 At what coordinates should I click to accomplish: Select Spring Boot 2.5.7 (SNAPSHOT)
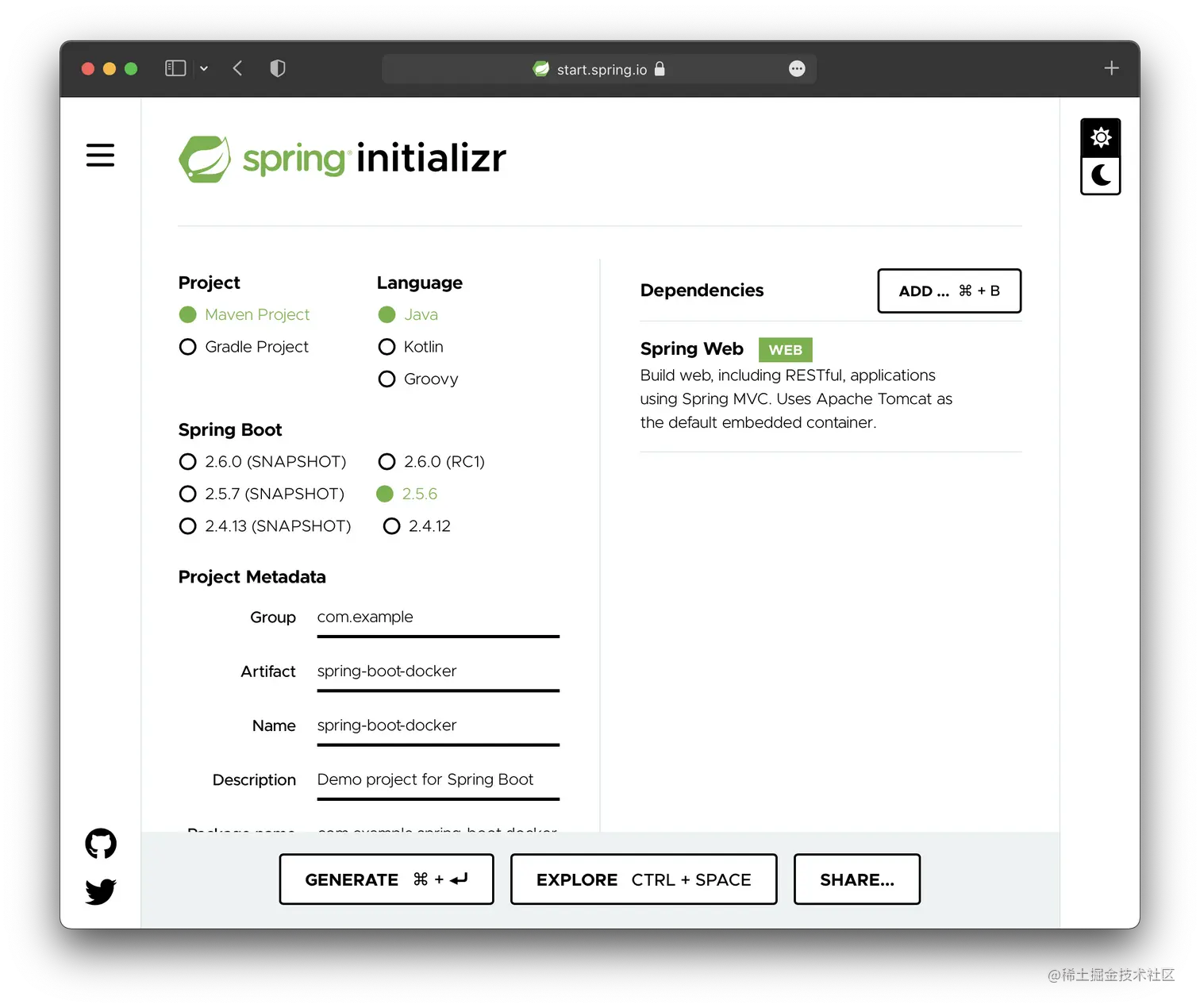click(x=262, y=494)
